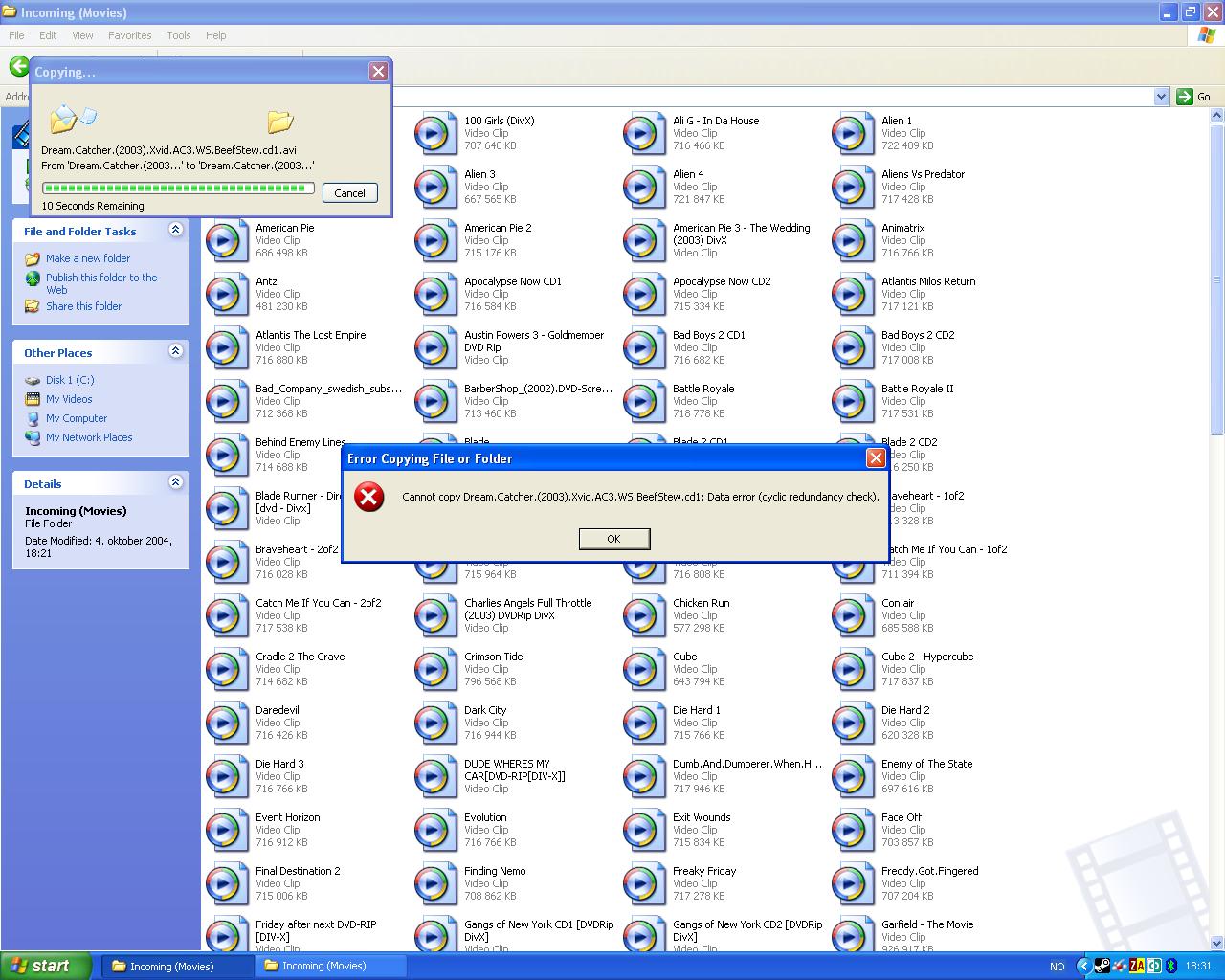This screenshot has width=1225, height=980.
Task: Open the View menu
Action: (82, 35)
